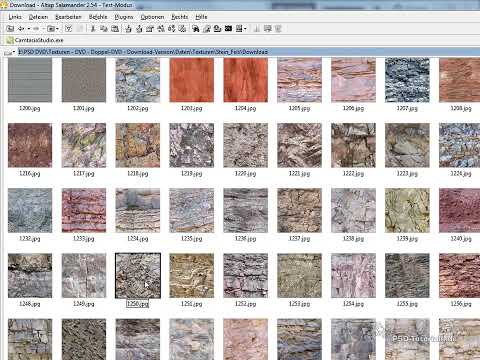Click the Copy to clipboard icon
Image resolution: width=480 pixels, height=360 pixels.
coord(104,29)
